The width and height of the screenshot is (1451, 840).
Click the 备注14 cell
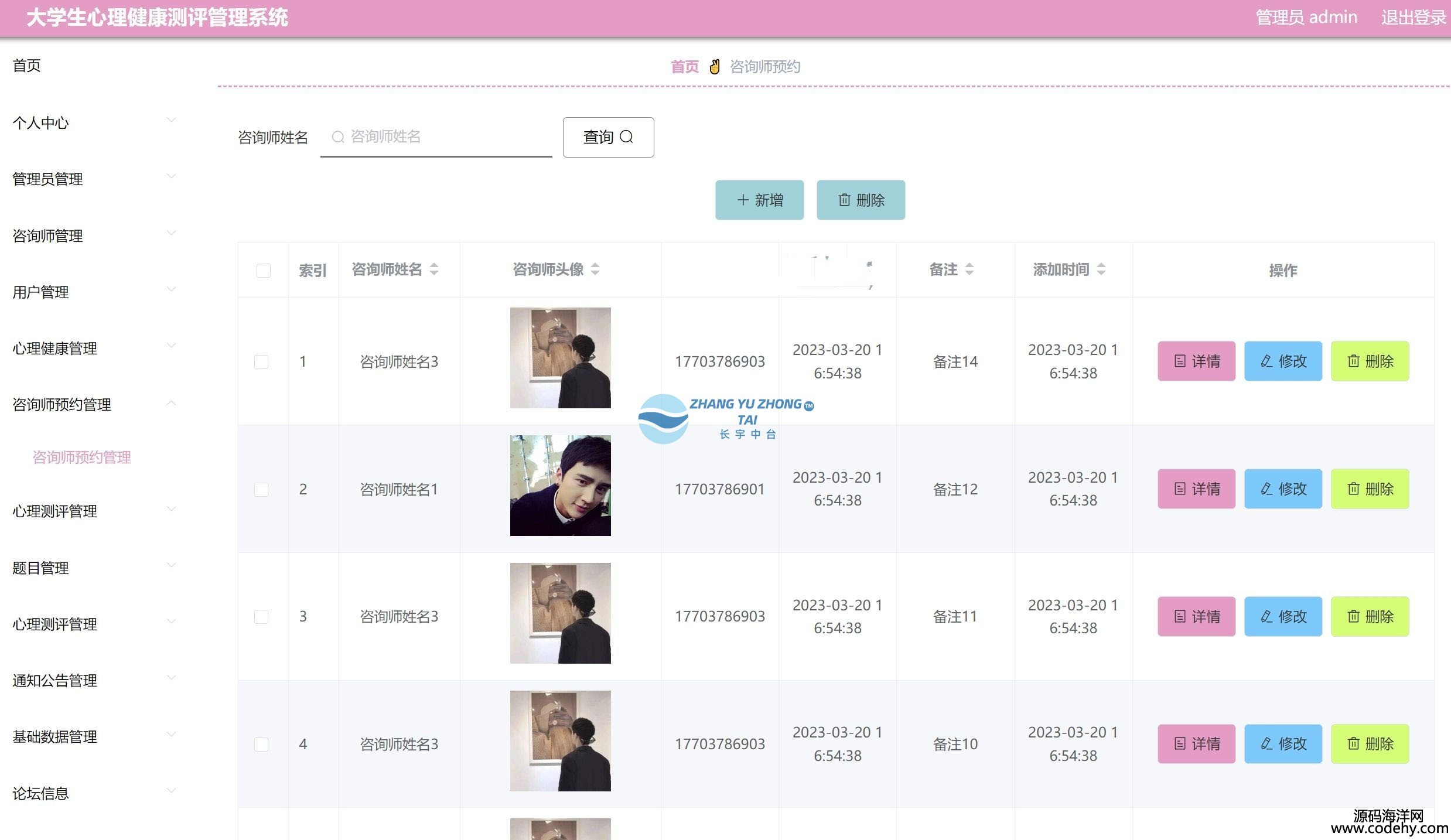tap(955, 361)
